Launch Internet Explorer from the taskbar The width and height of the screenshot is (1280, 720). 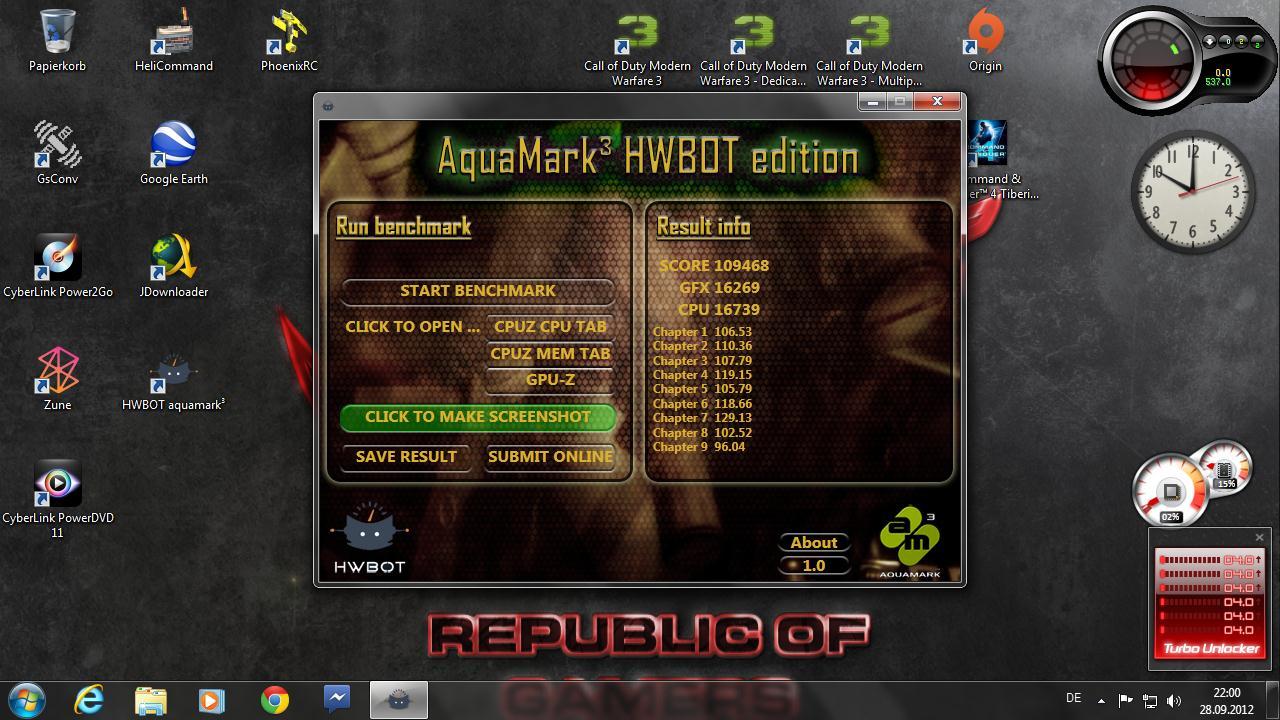point(90,700)
